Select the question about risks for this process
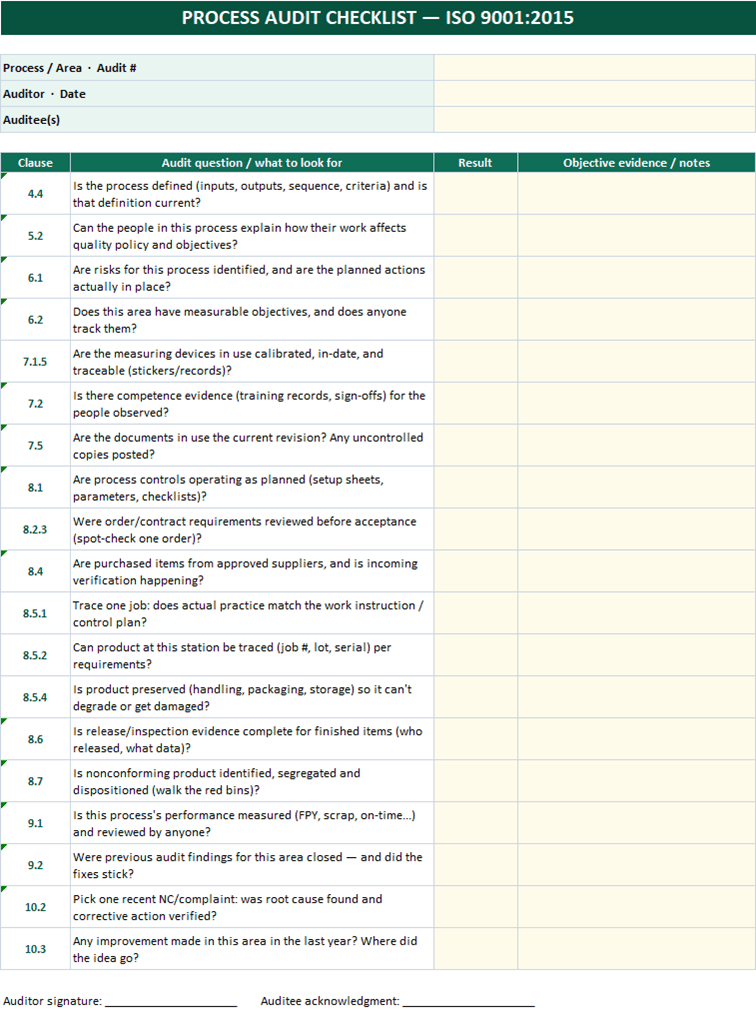This screenshot has height=1010, width=756. (252, 277)
